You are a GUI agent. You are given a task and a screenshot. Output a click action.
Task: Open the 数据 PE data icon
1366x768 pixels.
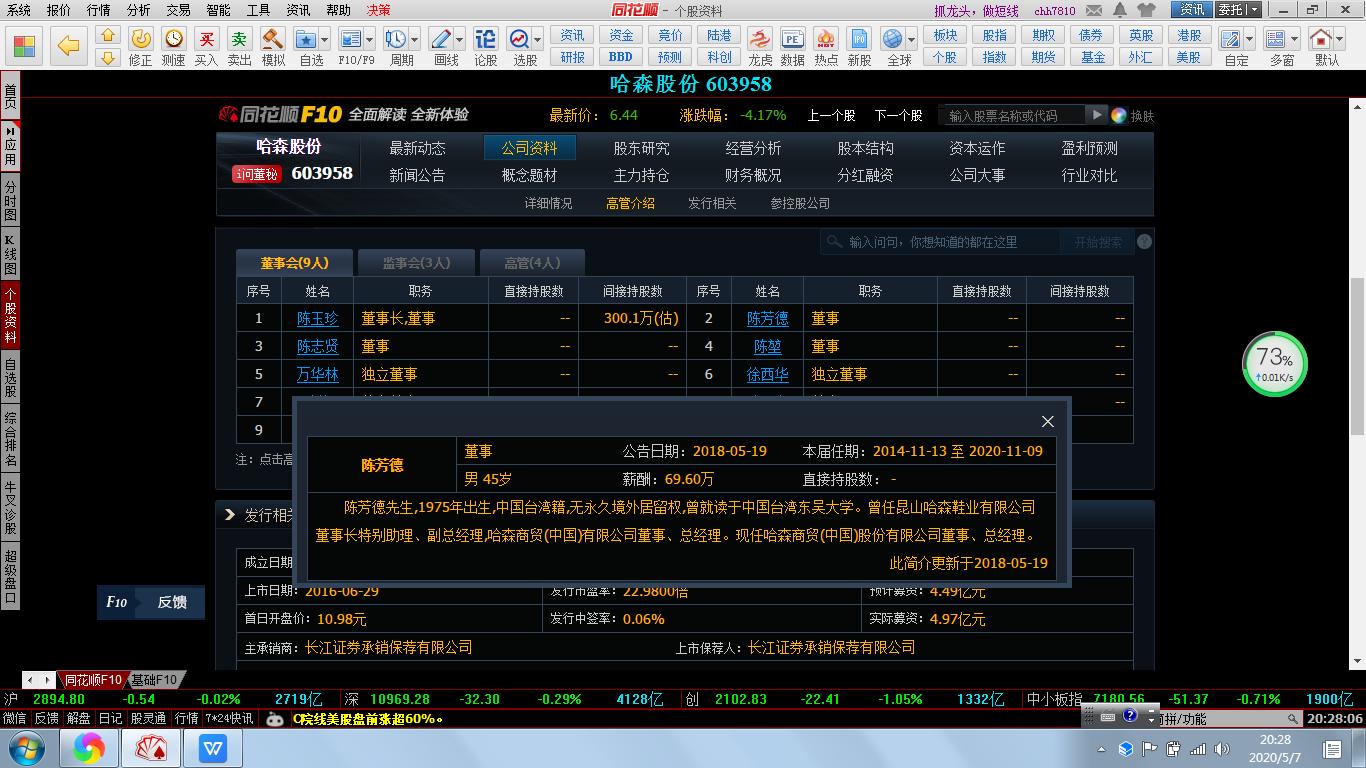(x=793, y=46)
